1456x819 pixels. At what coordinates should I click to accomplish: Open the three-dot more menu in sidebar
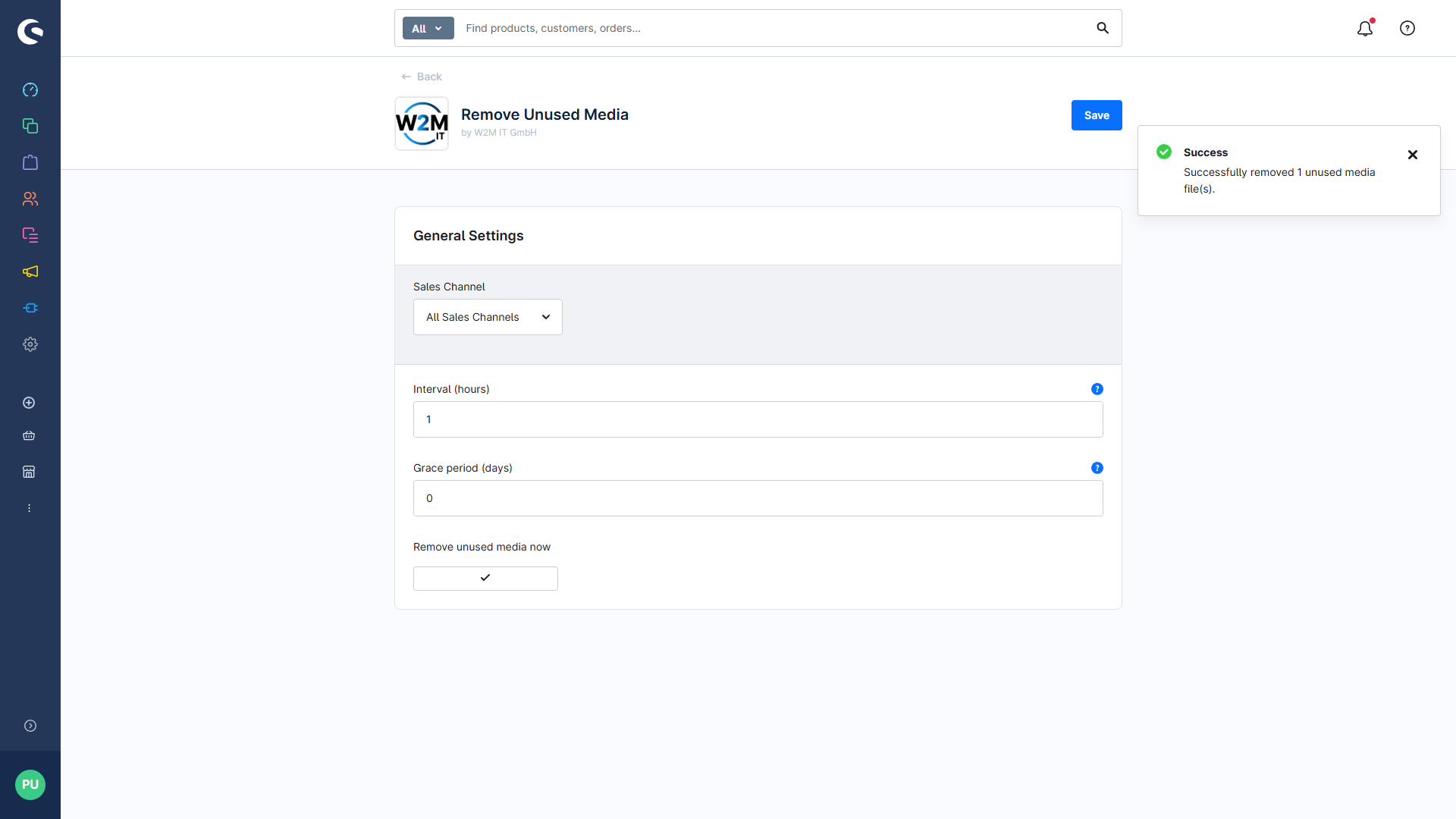29,508
